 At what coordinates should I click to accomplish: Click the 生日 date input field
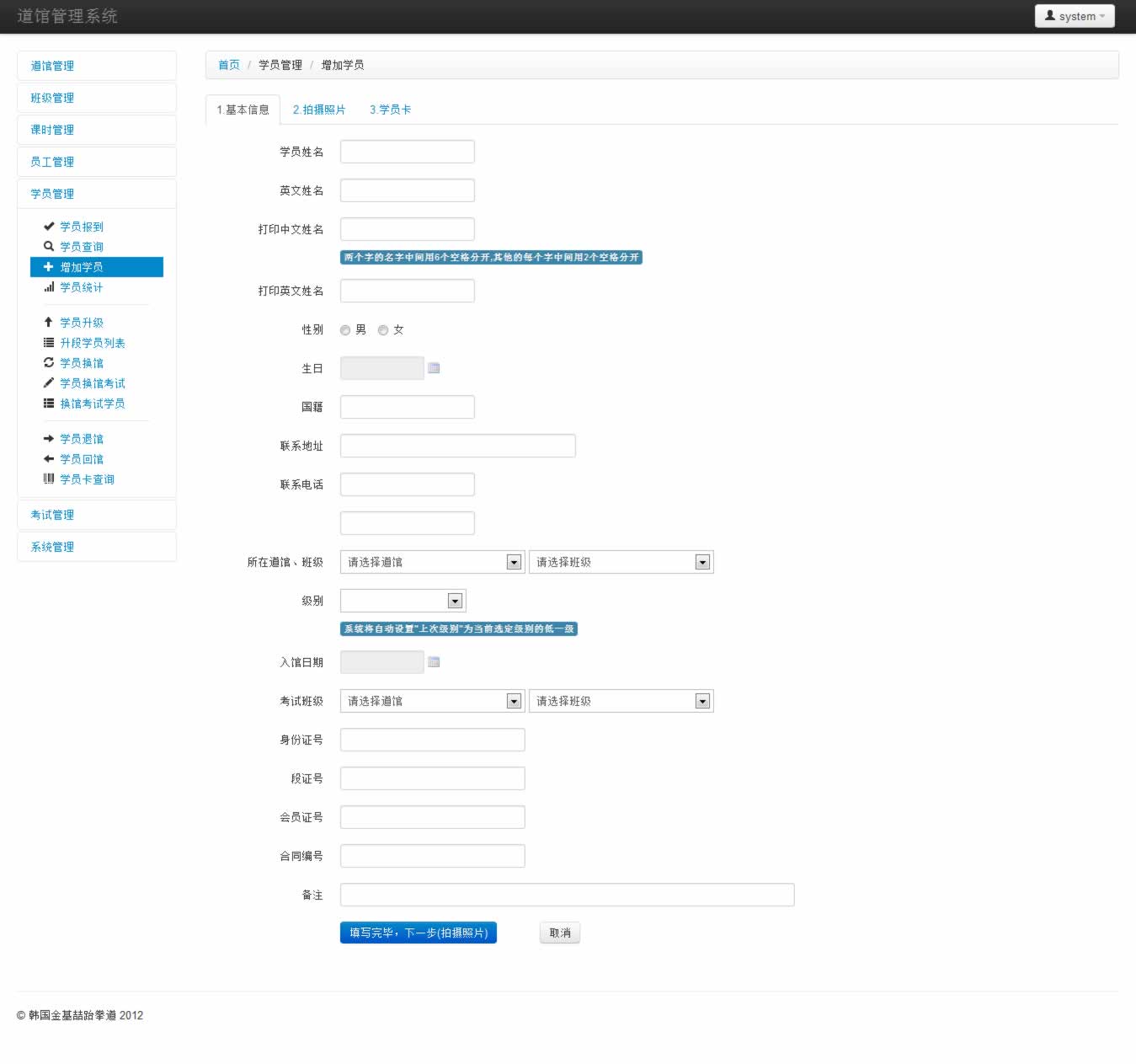point(382,368)
